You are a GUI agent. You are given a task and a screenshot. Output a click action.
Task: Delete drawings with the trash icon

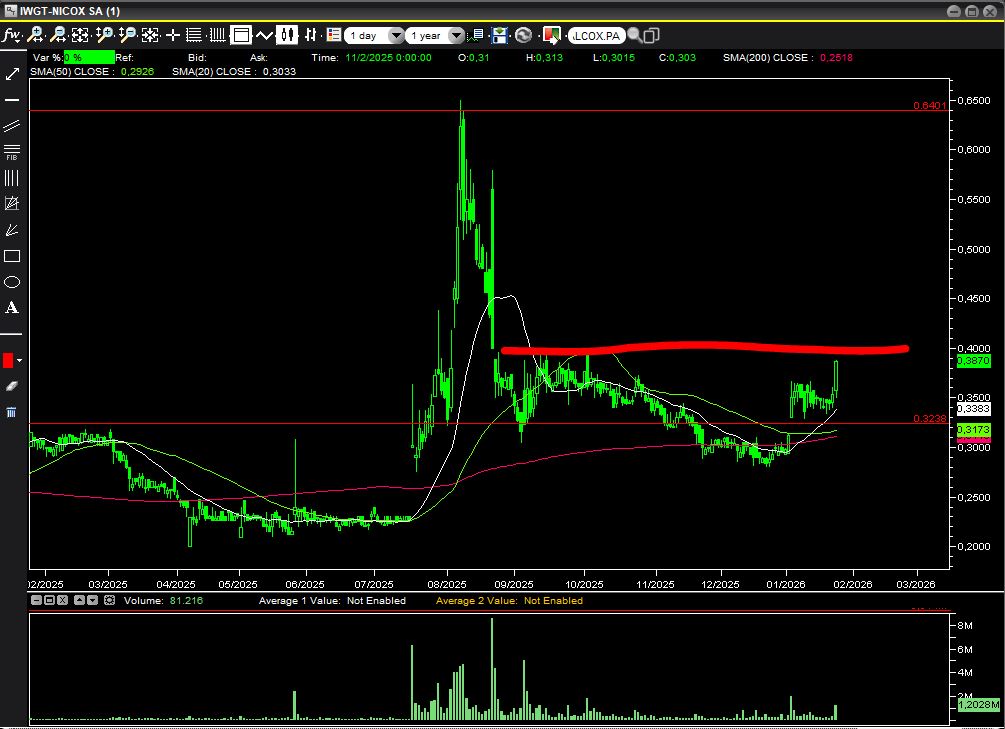click(x=12, y=412)
